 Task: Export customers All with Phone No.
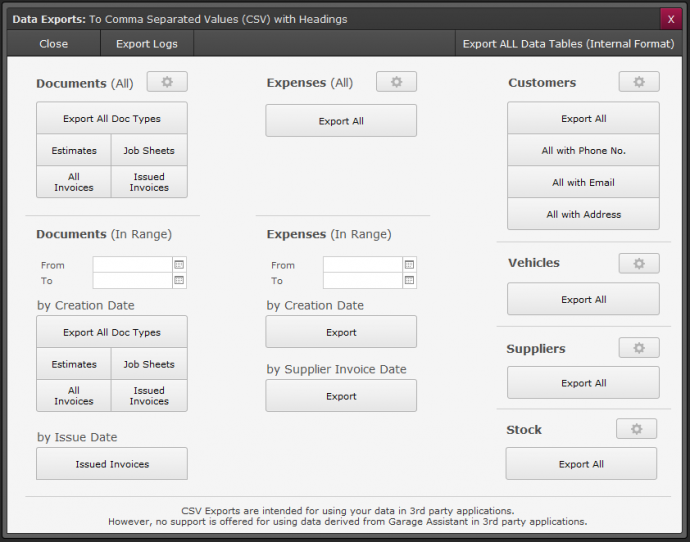tap(584, 150)
